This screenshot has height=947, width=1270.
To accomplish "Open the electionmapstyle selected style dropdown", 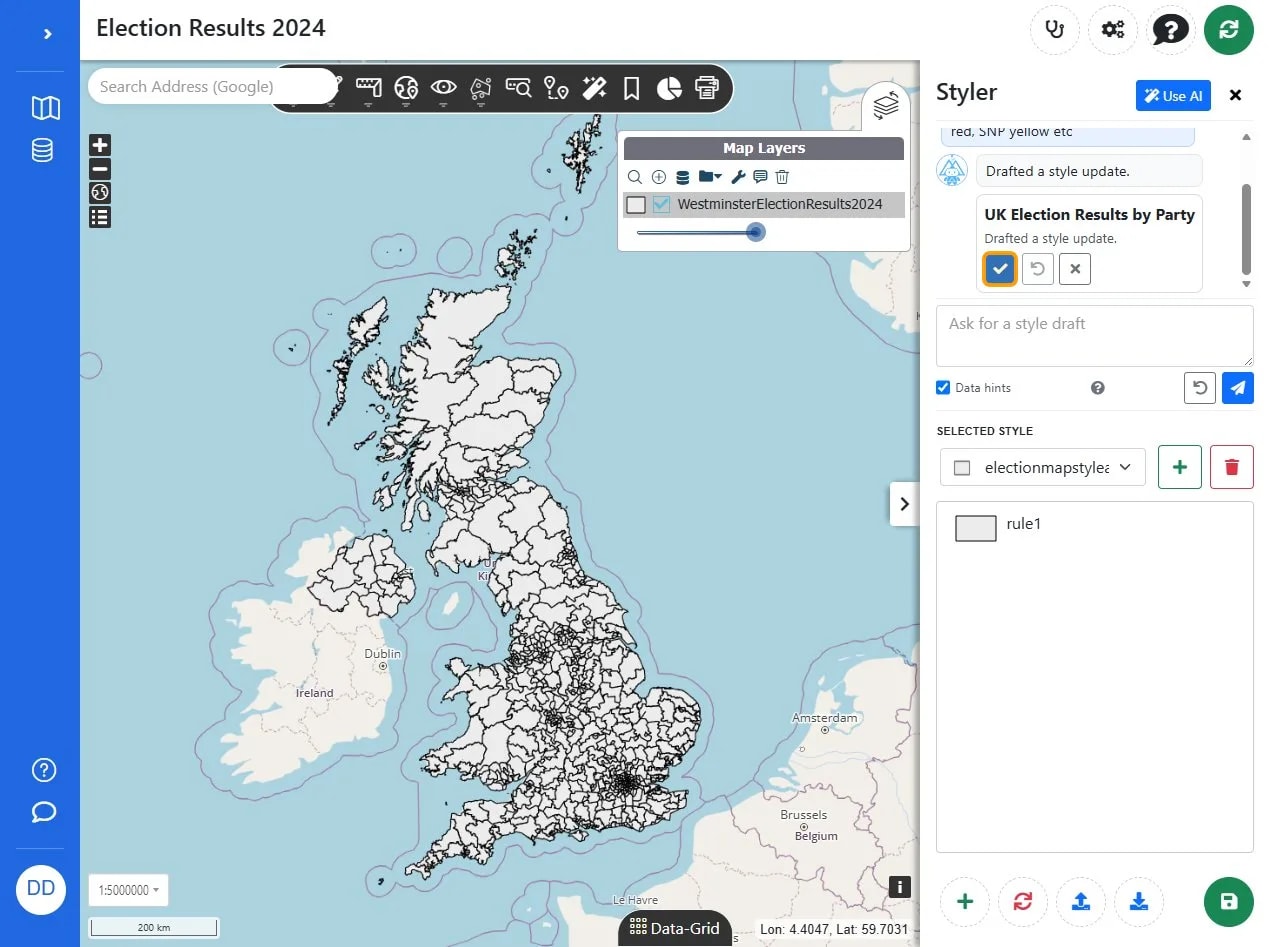I will (1043, 467).
